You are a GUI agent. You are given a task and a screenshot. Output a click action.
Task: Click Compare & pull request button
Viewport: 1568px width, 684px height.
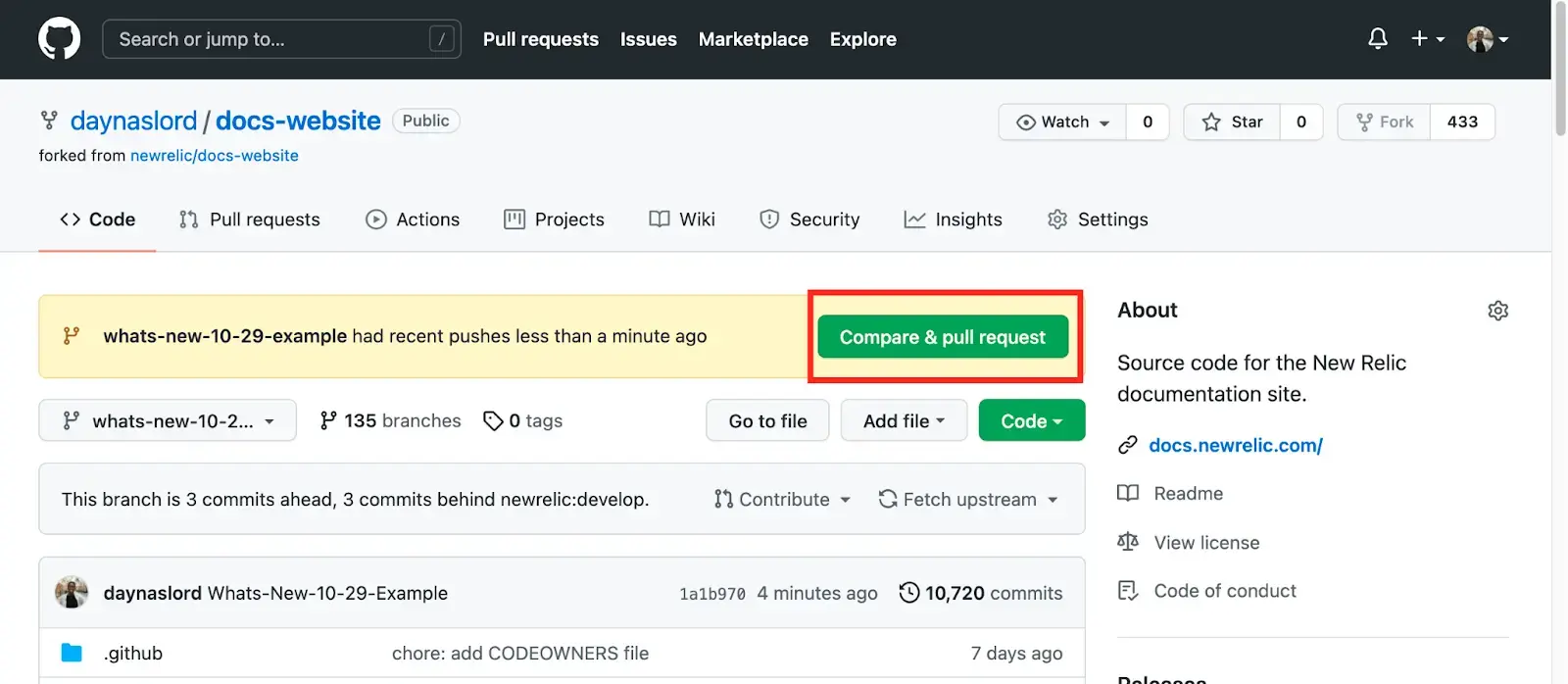point(943,337)
